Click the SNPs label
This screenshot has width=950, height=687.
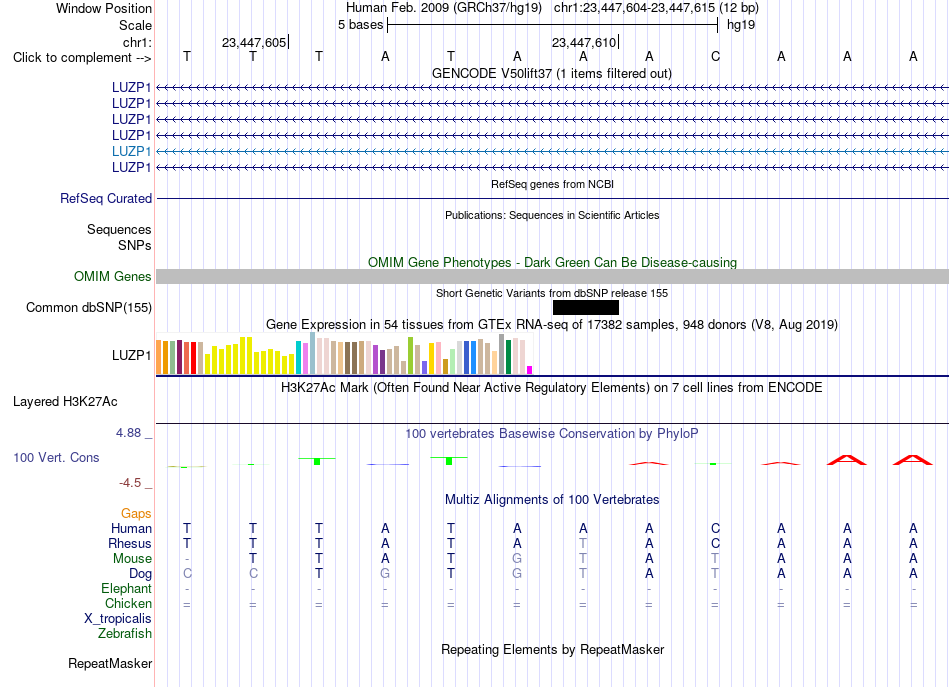coord(135,245)
